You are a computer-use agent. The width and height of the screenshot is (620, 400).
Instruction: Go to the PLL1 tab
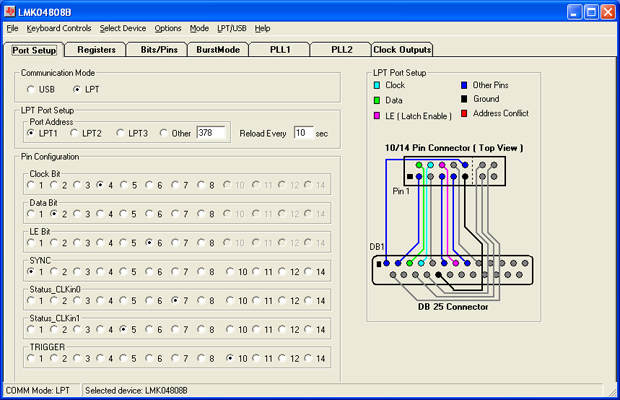tap(279, 49)
